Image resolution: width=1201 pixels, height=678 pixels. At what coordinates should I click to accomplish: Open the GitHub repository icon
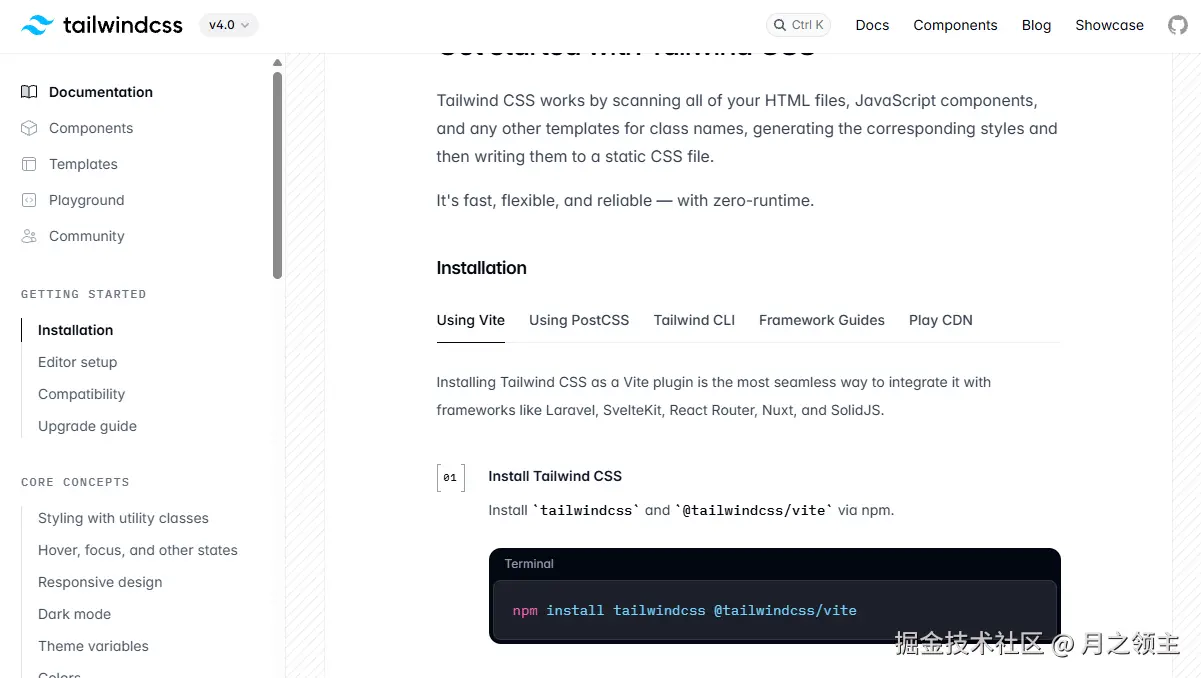coord(1178,25)
